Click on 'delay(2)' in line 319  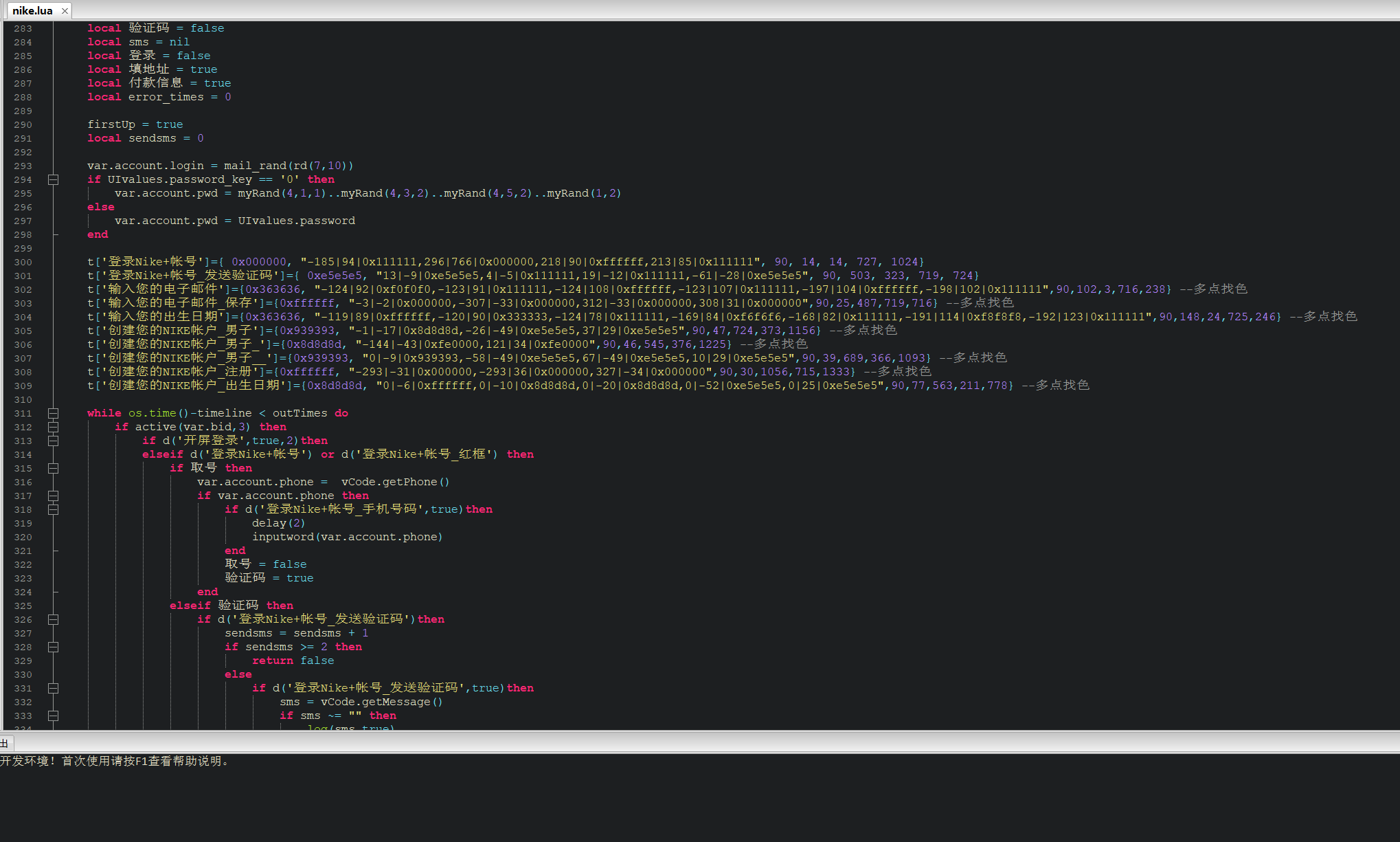pyautogui.click(x=278, y=523)
